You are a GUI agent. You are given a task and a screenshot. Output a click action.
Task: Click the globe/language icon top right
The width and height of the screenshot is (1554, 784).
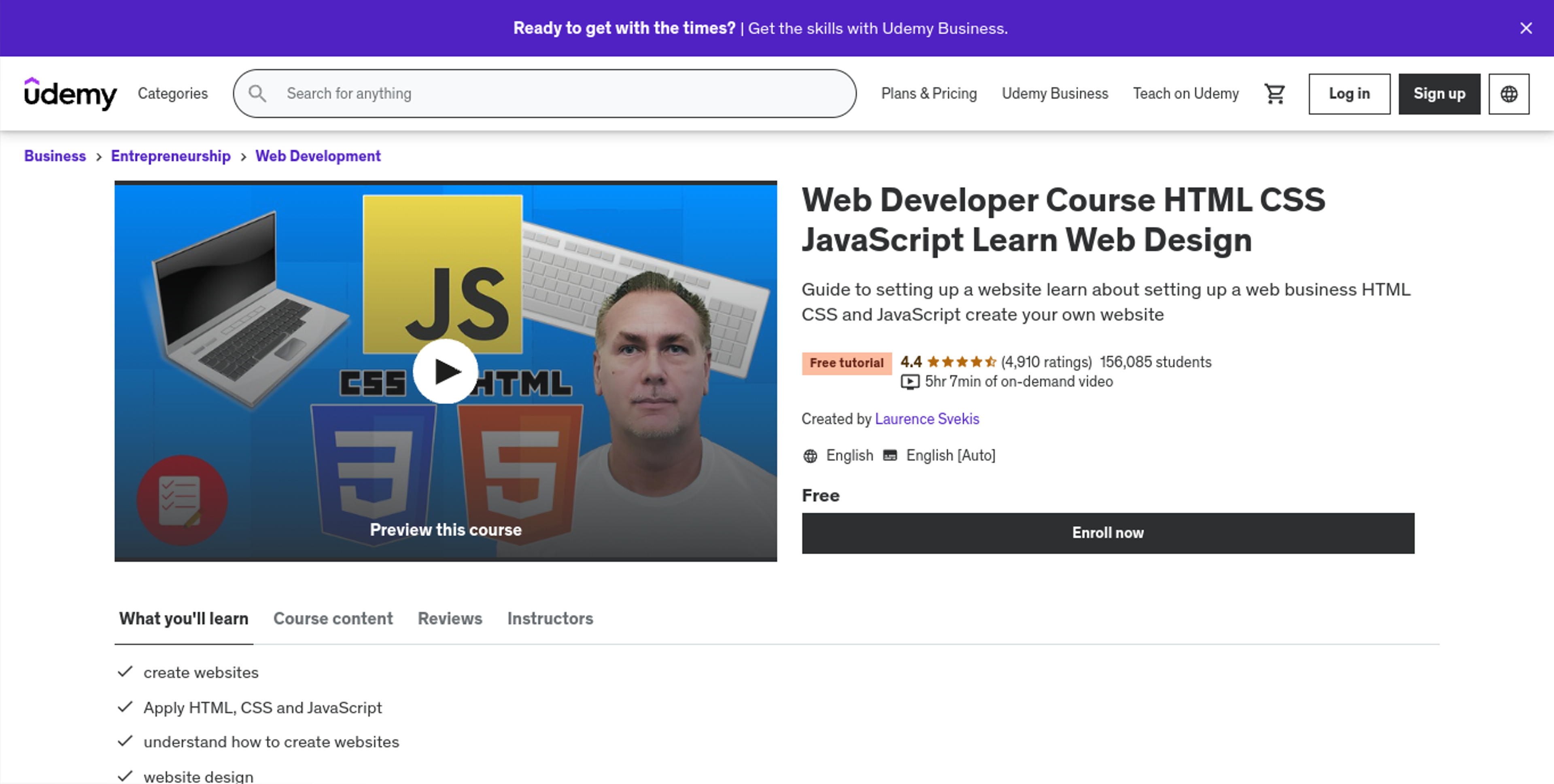click(1509, 93)
